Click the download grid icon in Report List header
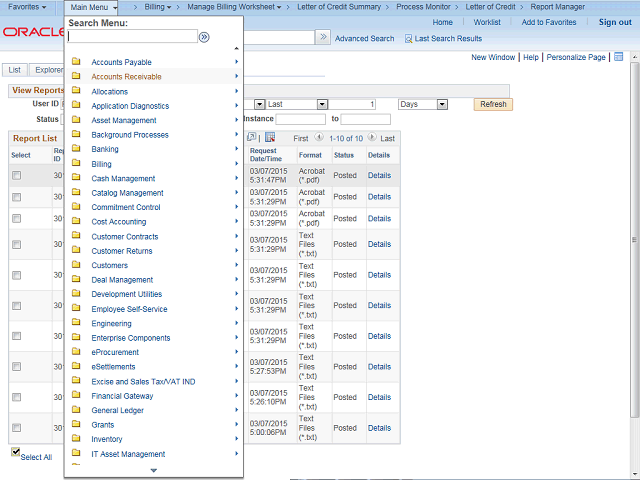The image size is (640, 480). [x=270, y=138]
